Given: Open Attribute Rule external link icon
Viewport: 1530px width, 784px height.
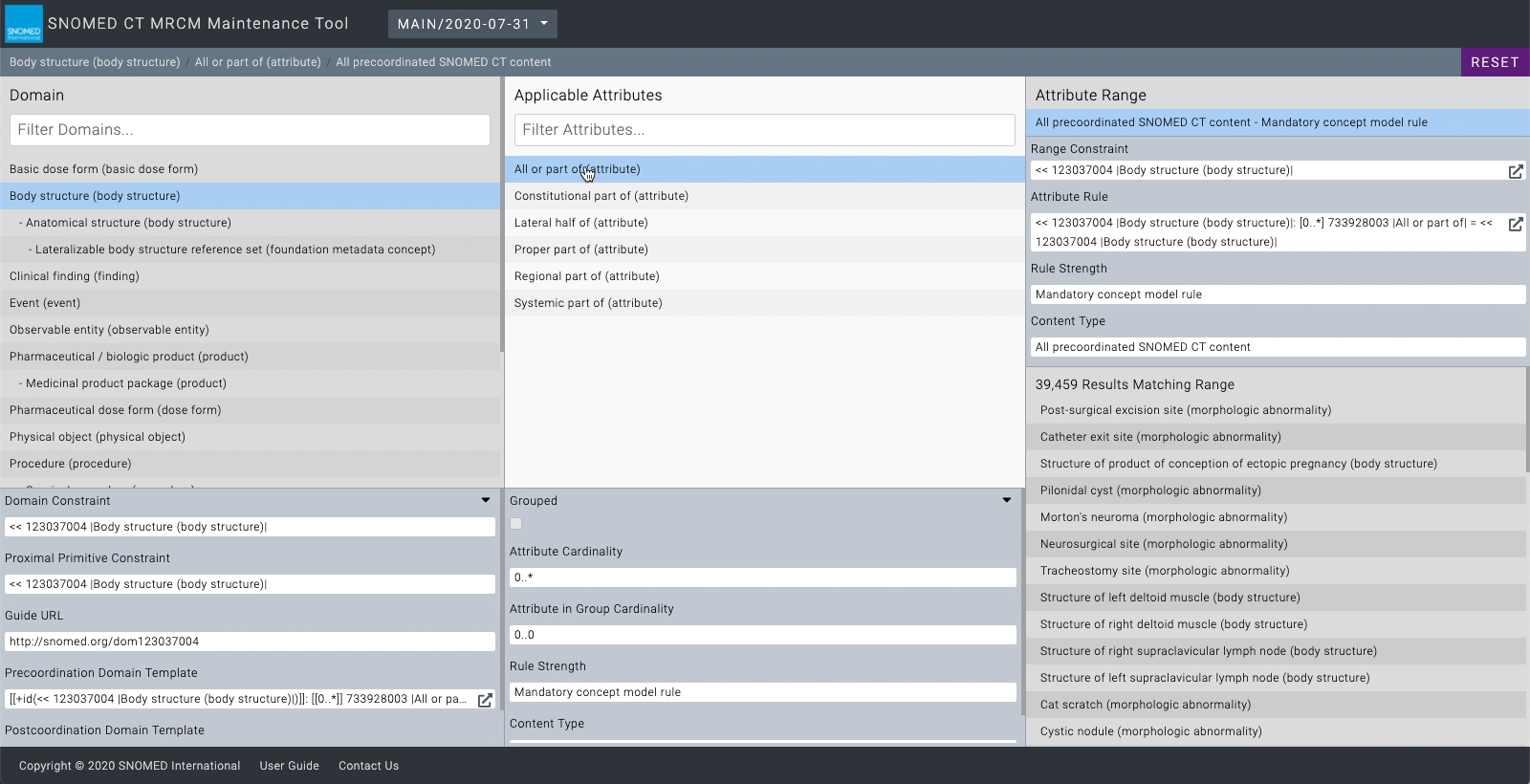Looking at the screenshot, I should tap(1516, 224).
